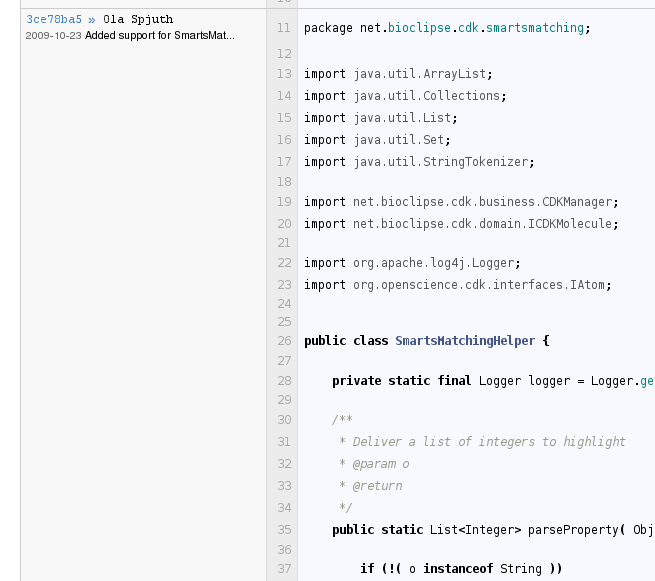This screenshot has height=581, width=655.
Task: Click the parseProperty method name
Action: point(573,530)
